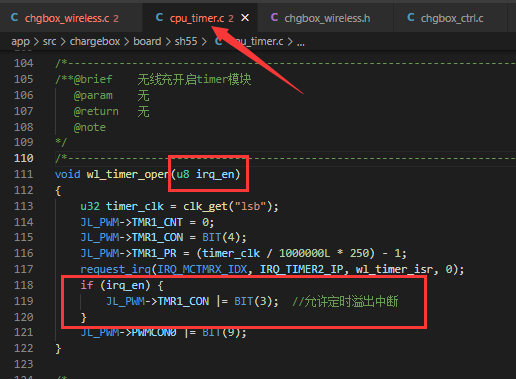Click the C icon on chgbox_ctrl.c tab

(411, 17)
